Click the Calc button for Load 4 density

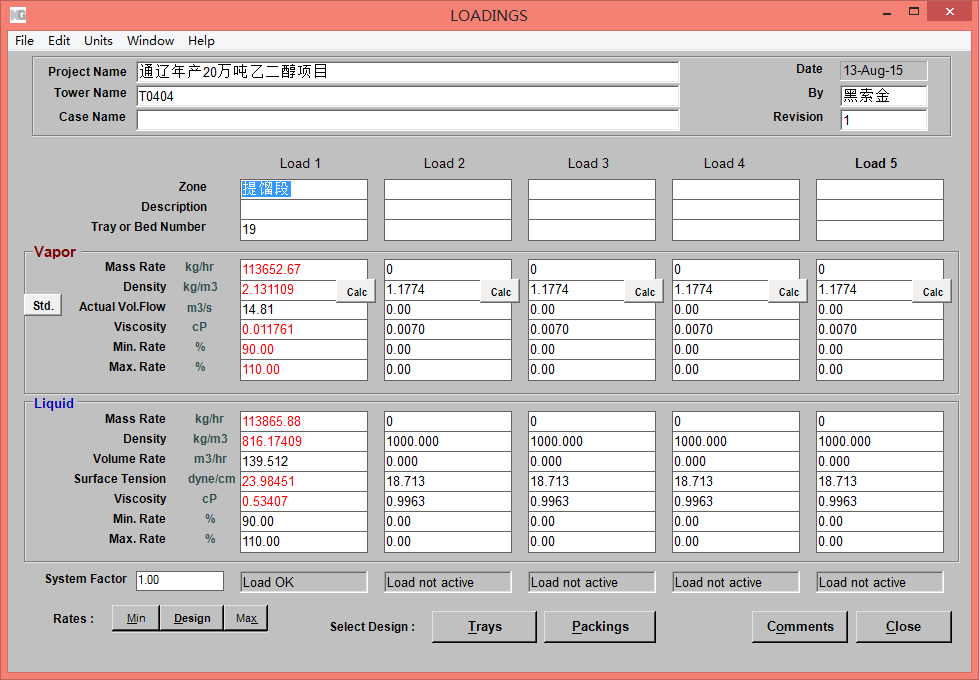788,292
